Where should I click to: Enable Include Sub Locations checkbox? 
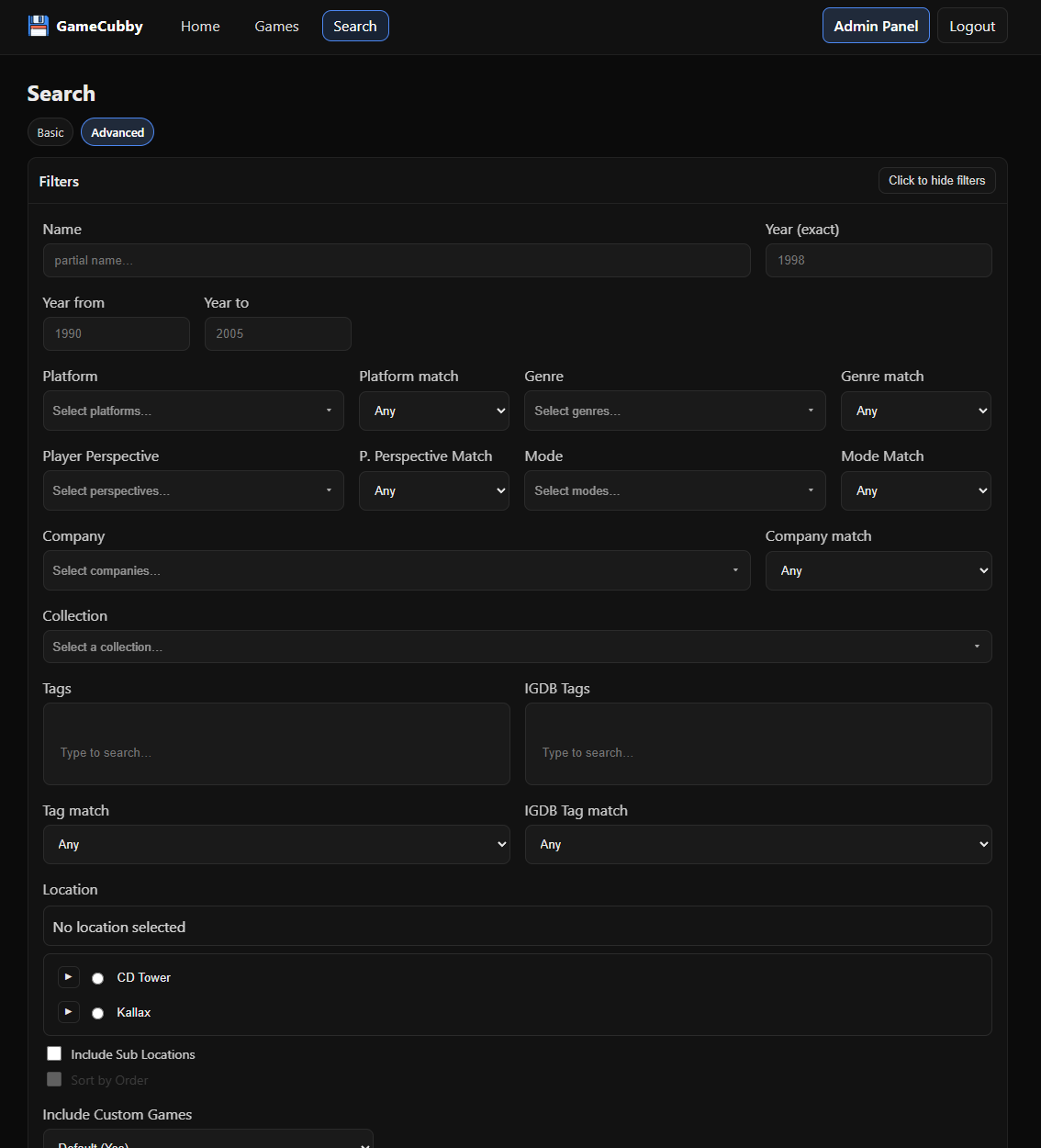pyautogui.click(x=54, y=1053)
